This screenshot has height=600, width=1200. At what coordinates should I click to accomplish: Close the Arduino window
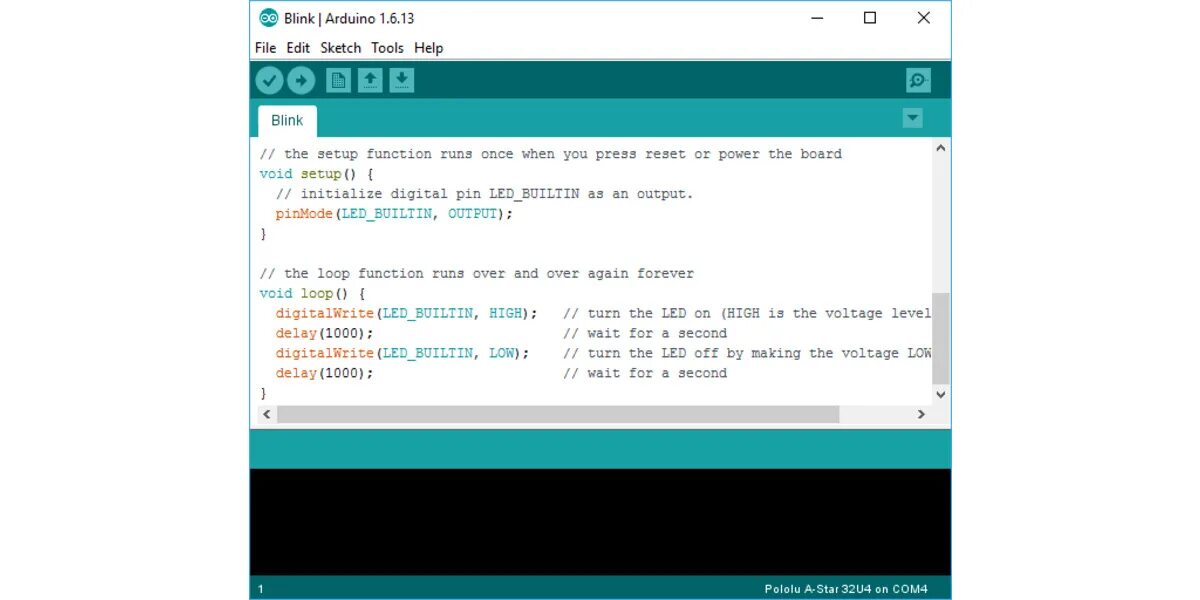[x=924, y=18]
